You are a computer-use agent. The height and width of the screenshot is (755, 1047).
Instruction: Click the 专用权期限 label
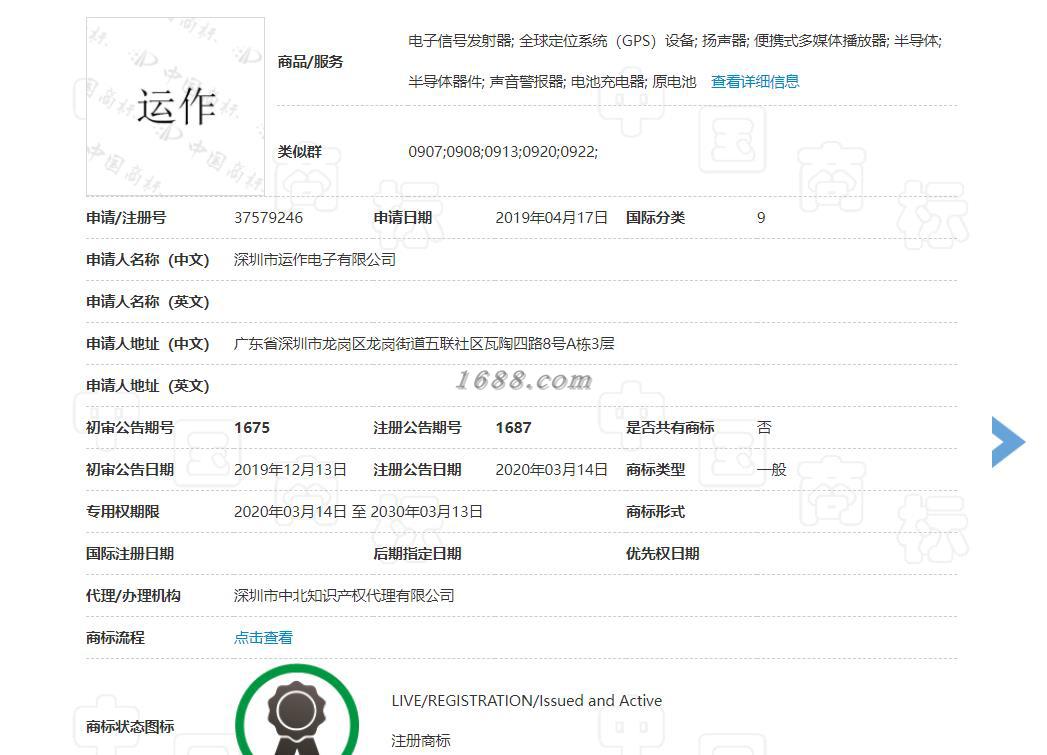tap(122, 512)
